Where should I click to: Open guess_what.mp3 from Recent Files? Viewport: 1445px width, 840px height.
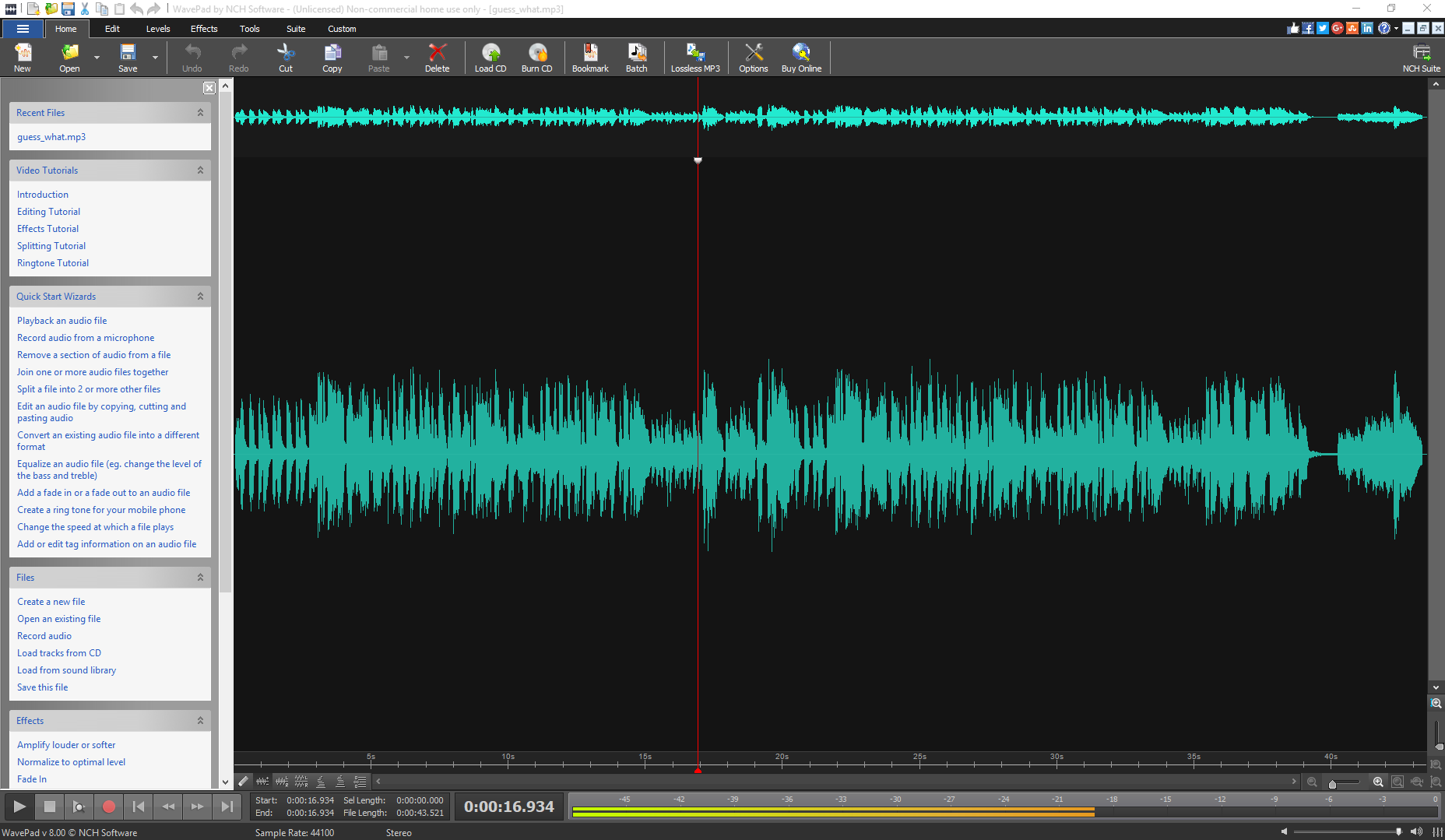(51, 137)
